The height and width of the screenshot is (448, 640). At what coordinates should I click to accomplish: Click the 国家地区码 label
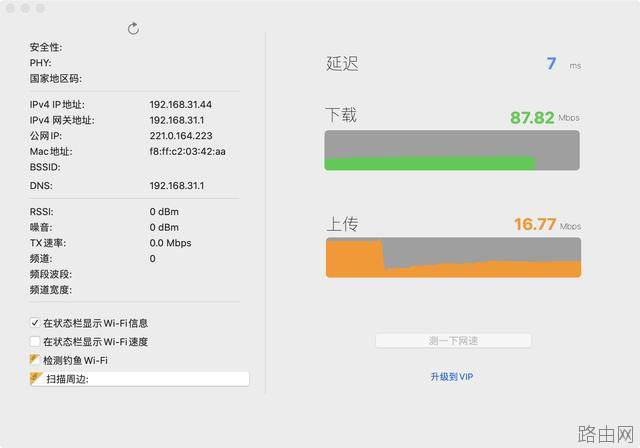click(56, 78)
